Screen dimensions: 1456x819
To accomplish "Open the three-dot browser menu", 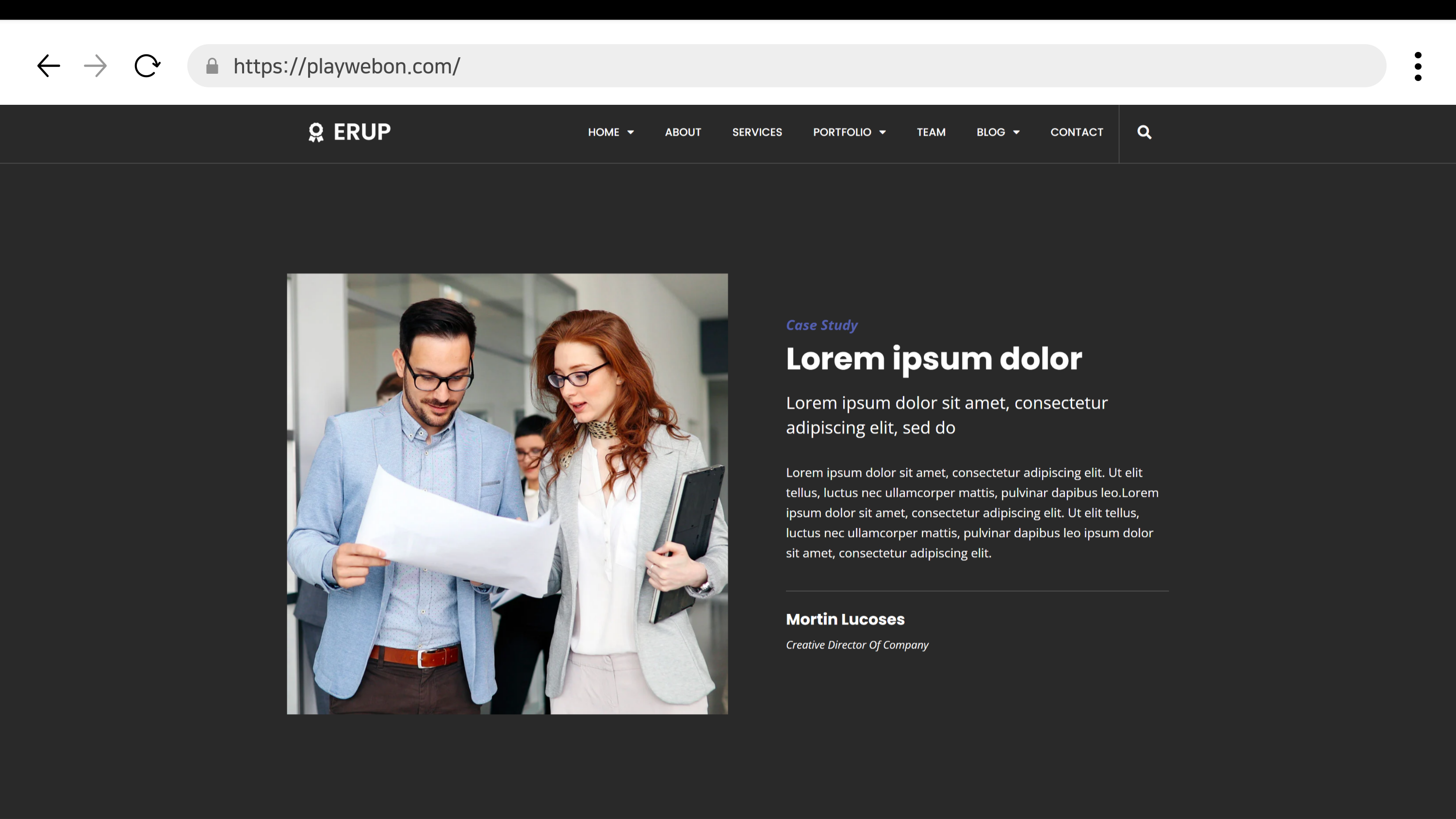I will tap(1418, 66).
